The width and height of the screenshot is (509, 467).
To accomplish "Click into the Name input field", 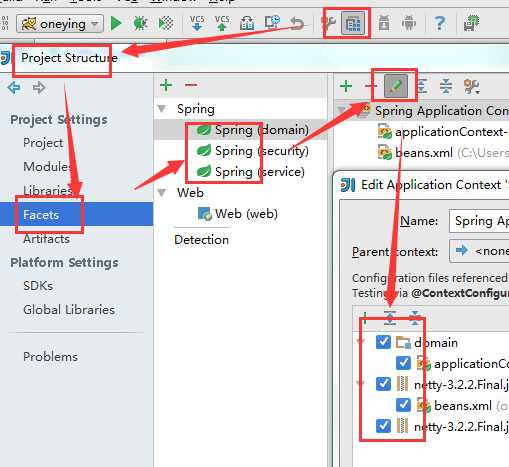I will [x=479, y=221].
